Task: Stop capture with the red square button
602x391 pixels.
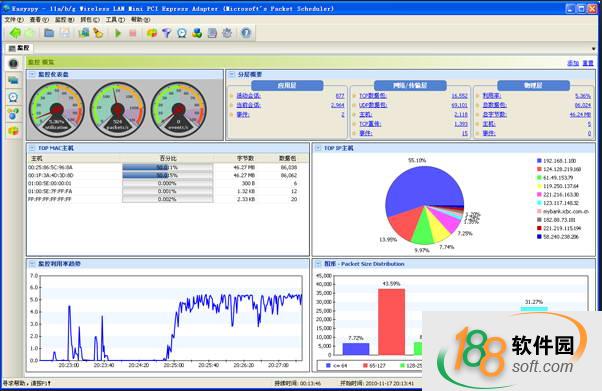Action: (x=133, y=33)
